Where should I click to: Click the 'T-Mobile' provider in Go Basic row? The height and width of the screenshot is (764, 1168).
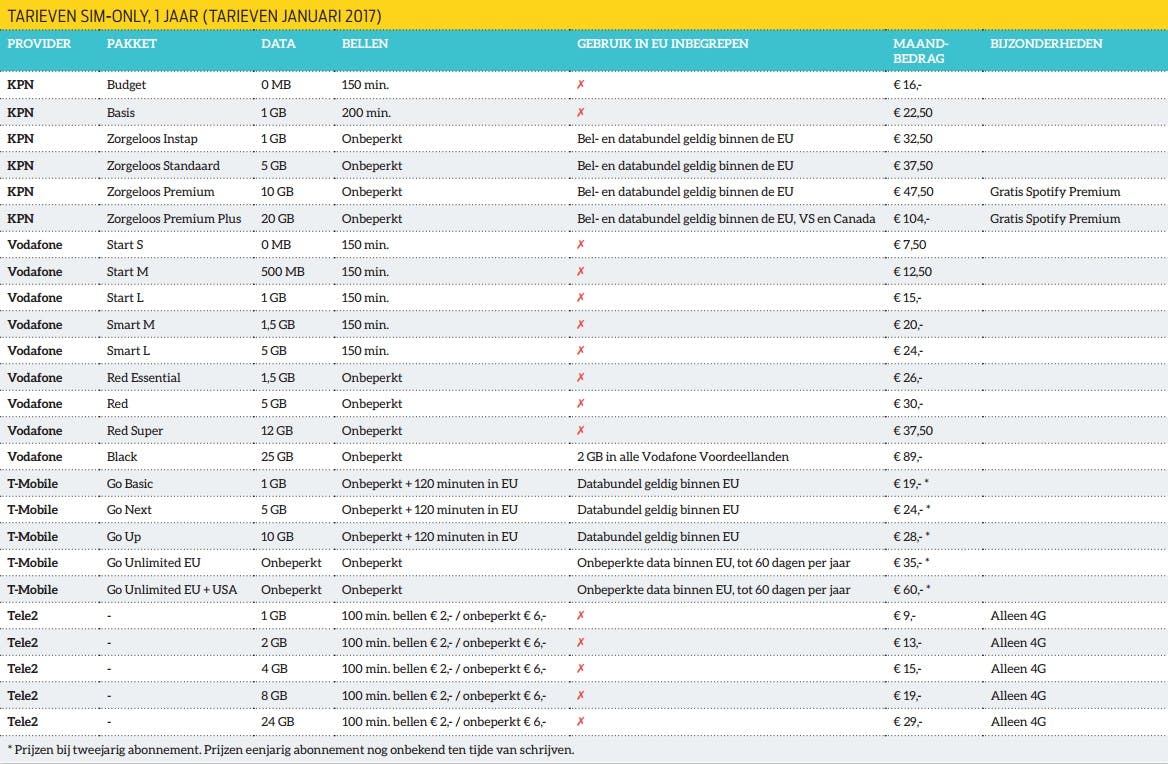pyautogui.click(x=32, y=484)
